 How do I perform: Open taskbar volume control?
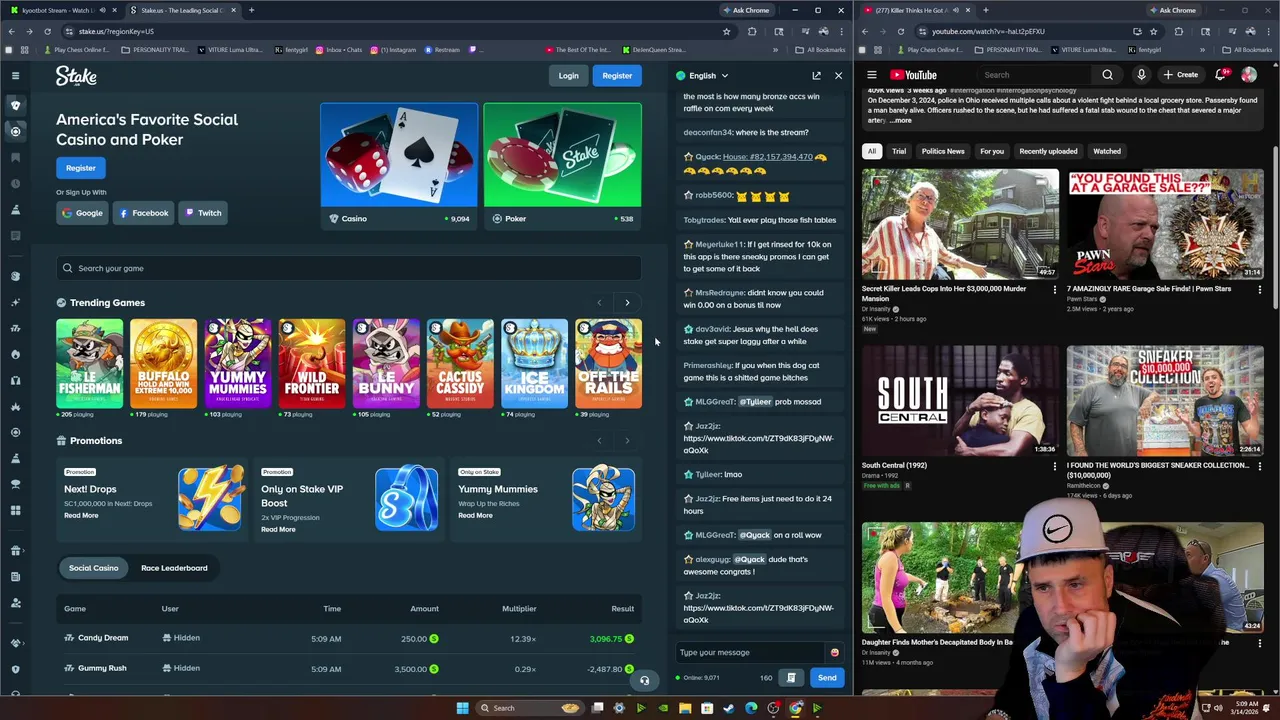(1218, 709)
